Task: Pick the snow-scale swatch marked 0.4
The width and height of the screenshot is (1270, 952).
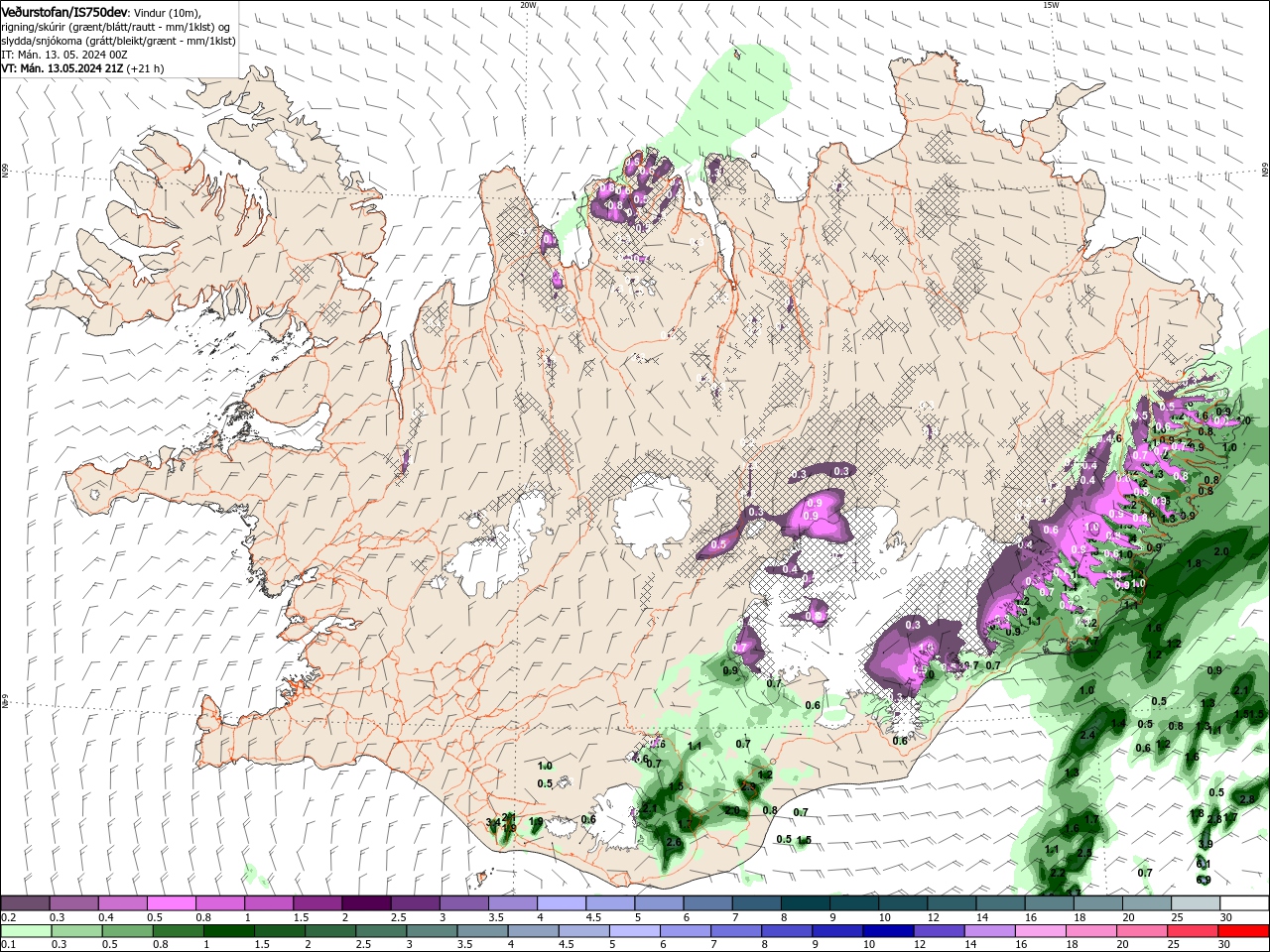Action: (122, 903)
